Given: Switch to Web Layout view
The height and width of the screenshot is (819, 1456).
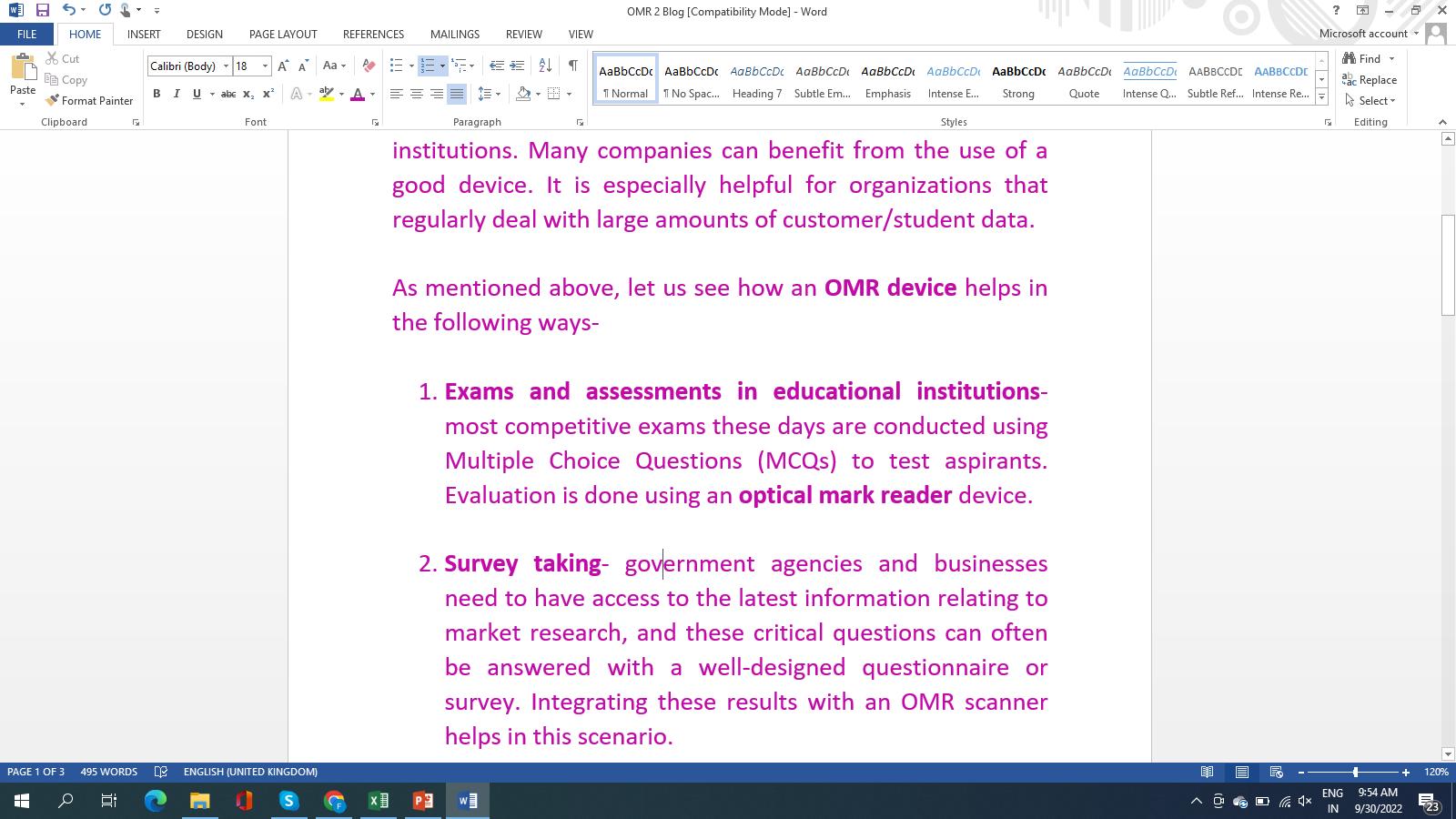Looking at the screenshot, I should (x=1277, y=772).
